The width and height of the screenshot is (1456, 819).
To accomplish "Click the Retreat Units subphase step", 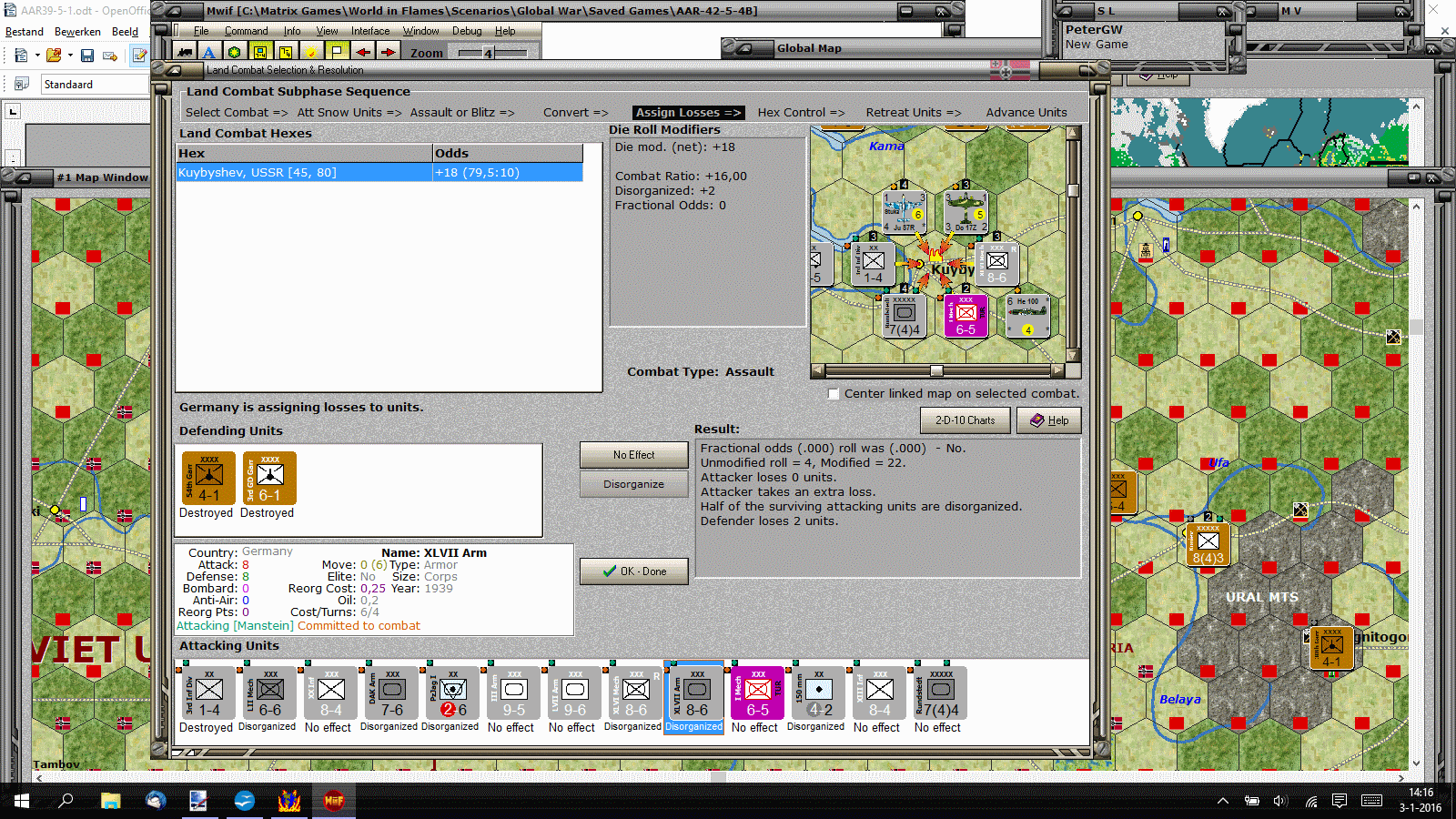I will [914, 113].
